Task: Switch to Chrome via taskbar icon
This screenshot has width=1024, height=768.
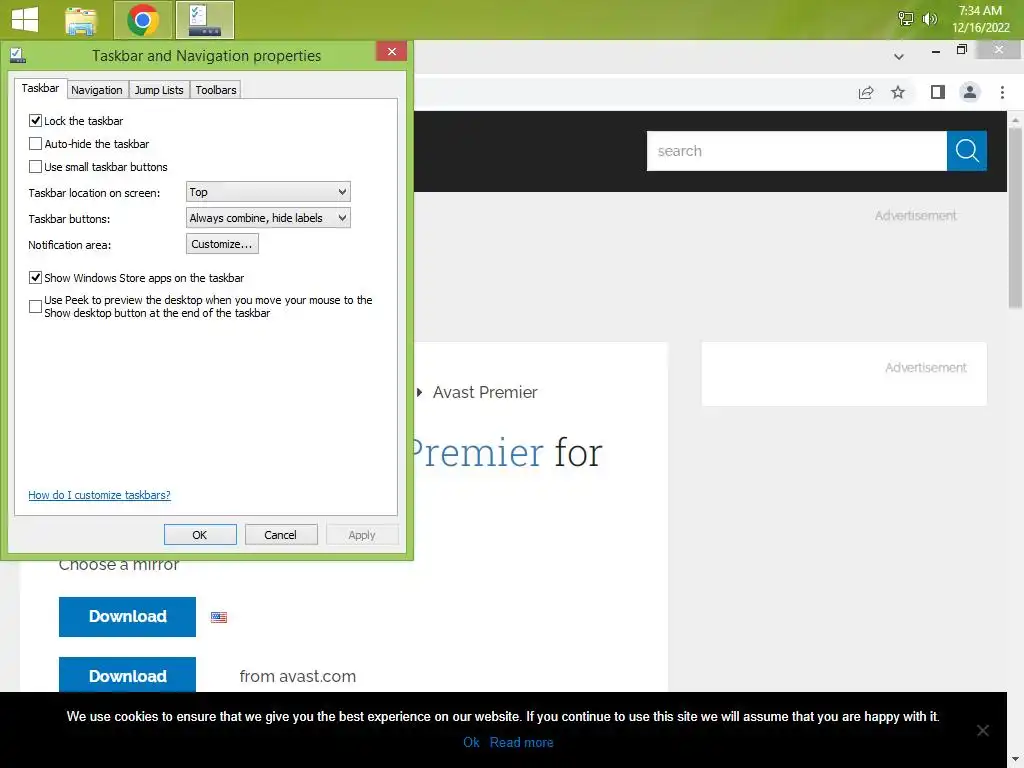Action: 143,20
